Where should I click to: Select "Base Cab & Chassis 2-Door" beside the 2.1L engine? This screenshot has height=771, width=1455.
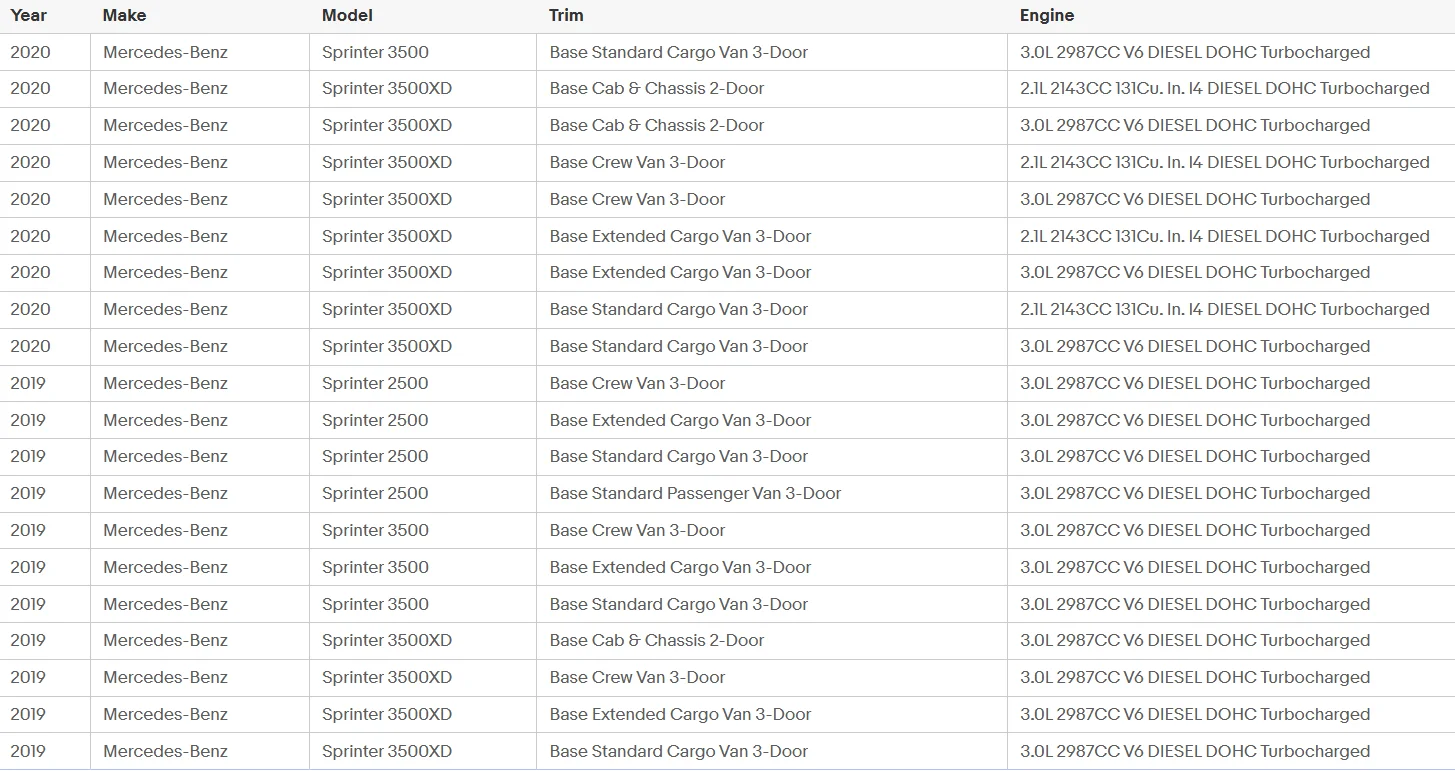point(656,88)
